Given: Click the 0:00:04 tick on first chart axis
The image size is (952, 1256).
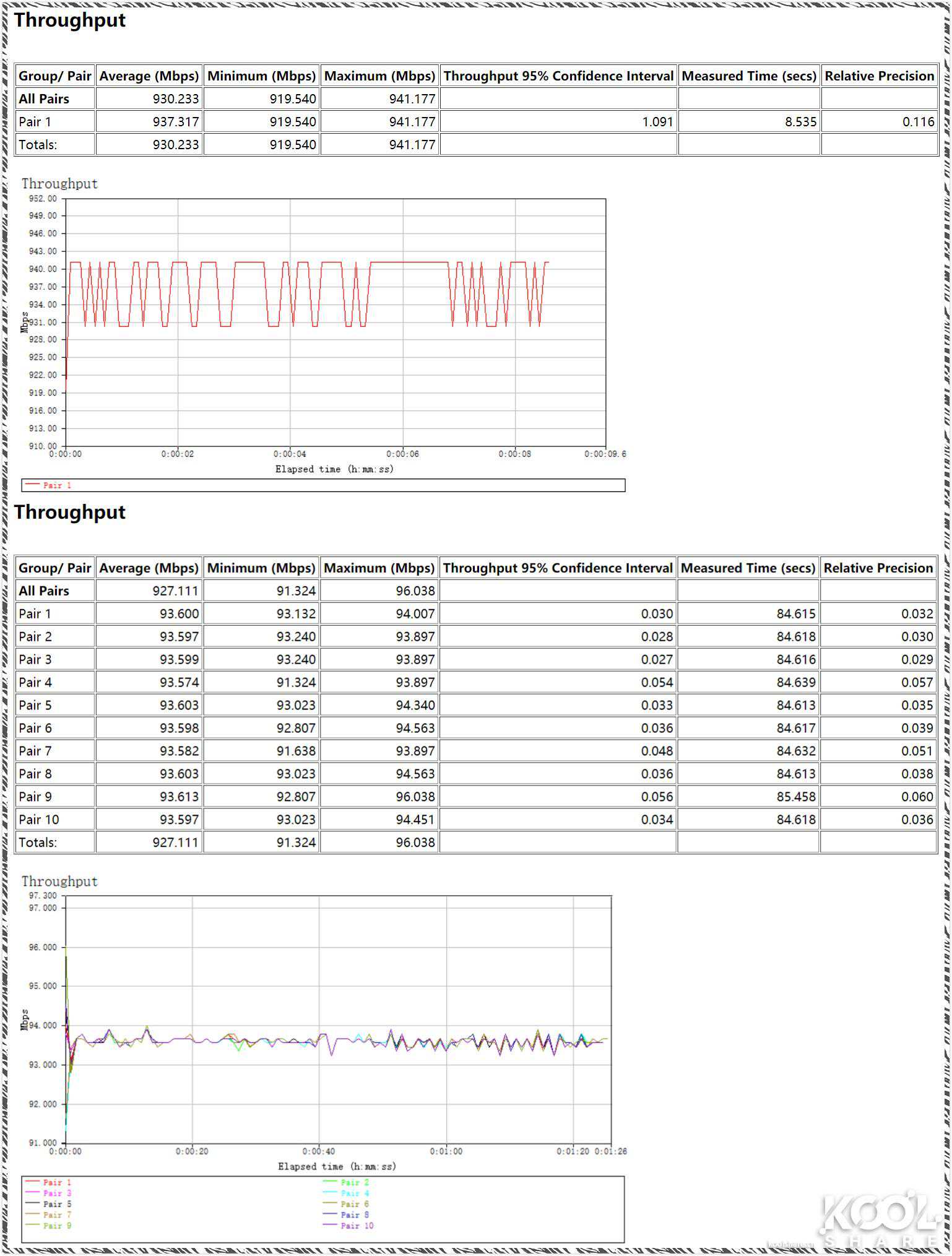Looking at the screenshot, I should click(290, 454).
